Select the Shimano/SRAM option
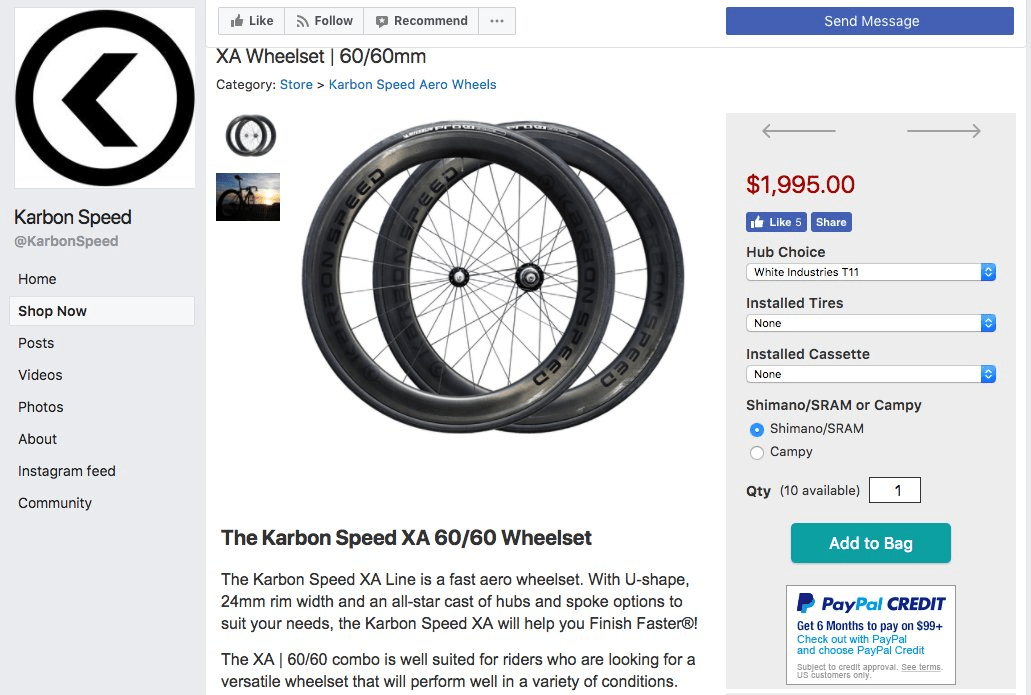This screenshot has width=1031, height=695. click(x=757, y=429)
